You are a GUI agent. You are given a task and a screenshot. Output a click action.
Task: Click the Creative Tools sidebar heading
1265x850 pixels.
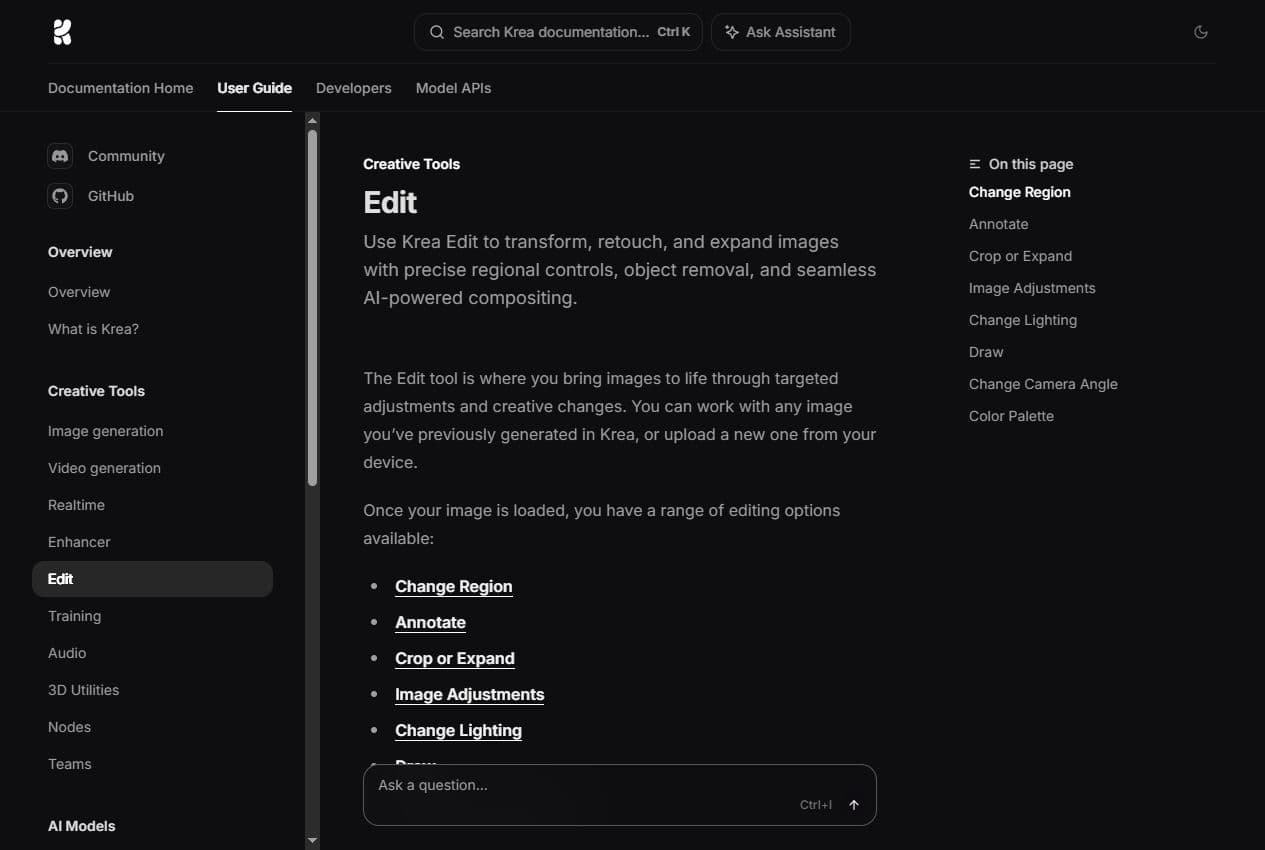click(97, 391)
